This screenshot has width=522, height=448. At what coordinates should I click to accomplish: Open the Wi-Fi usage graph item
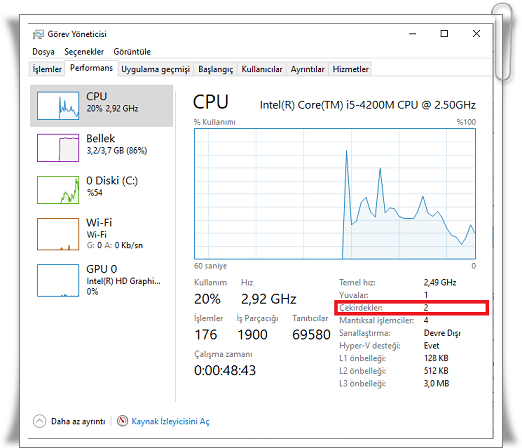pyautogui.click(x=58, y=234)
